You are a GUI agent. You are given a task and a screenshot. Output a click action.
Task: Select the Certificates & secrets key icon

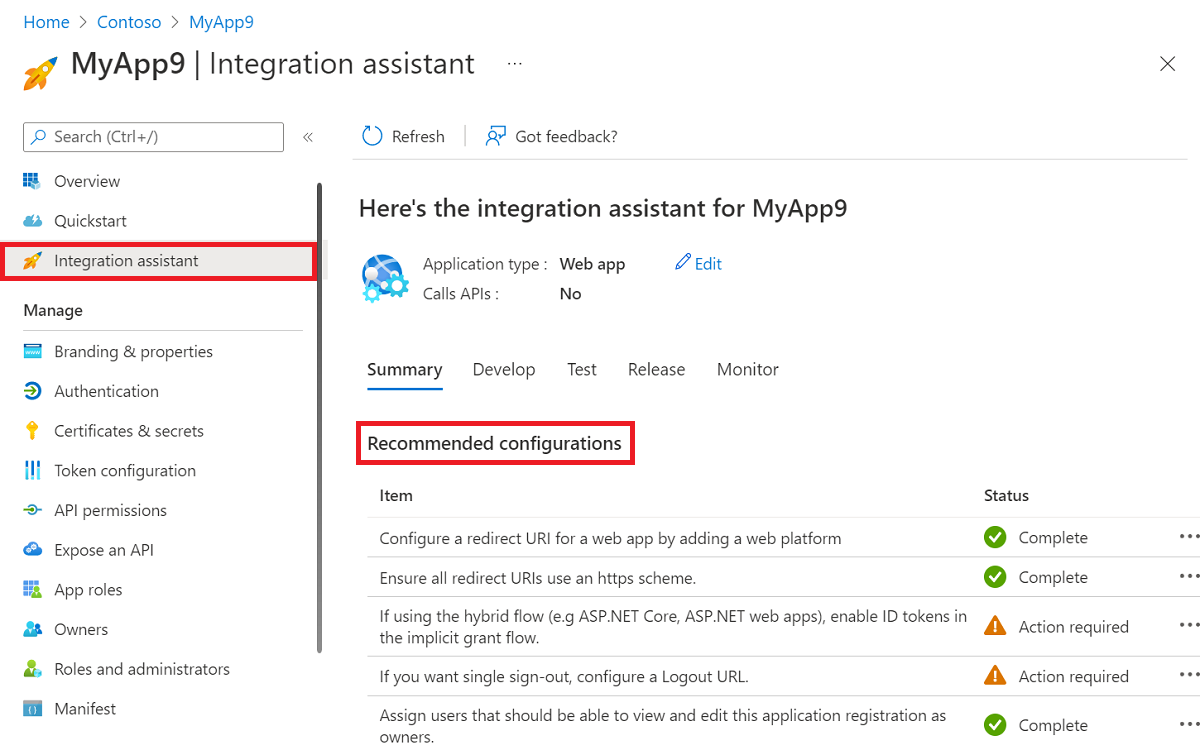pos(33,431)
